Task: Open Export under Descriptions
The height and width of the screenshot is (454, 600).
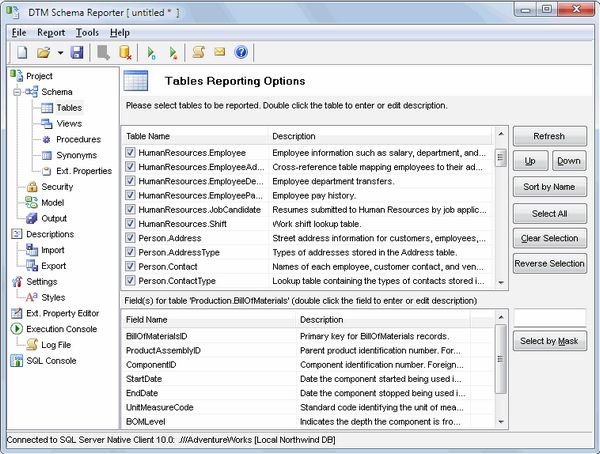Action: (54, 266)
